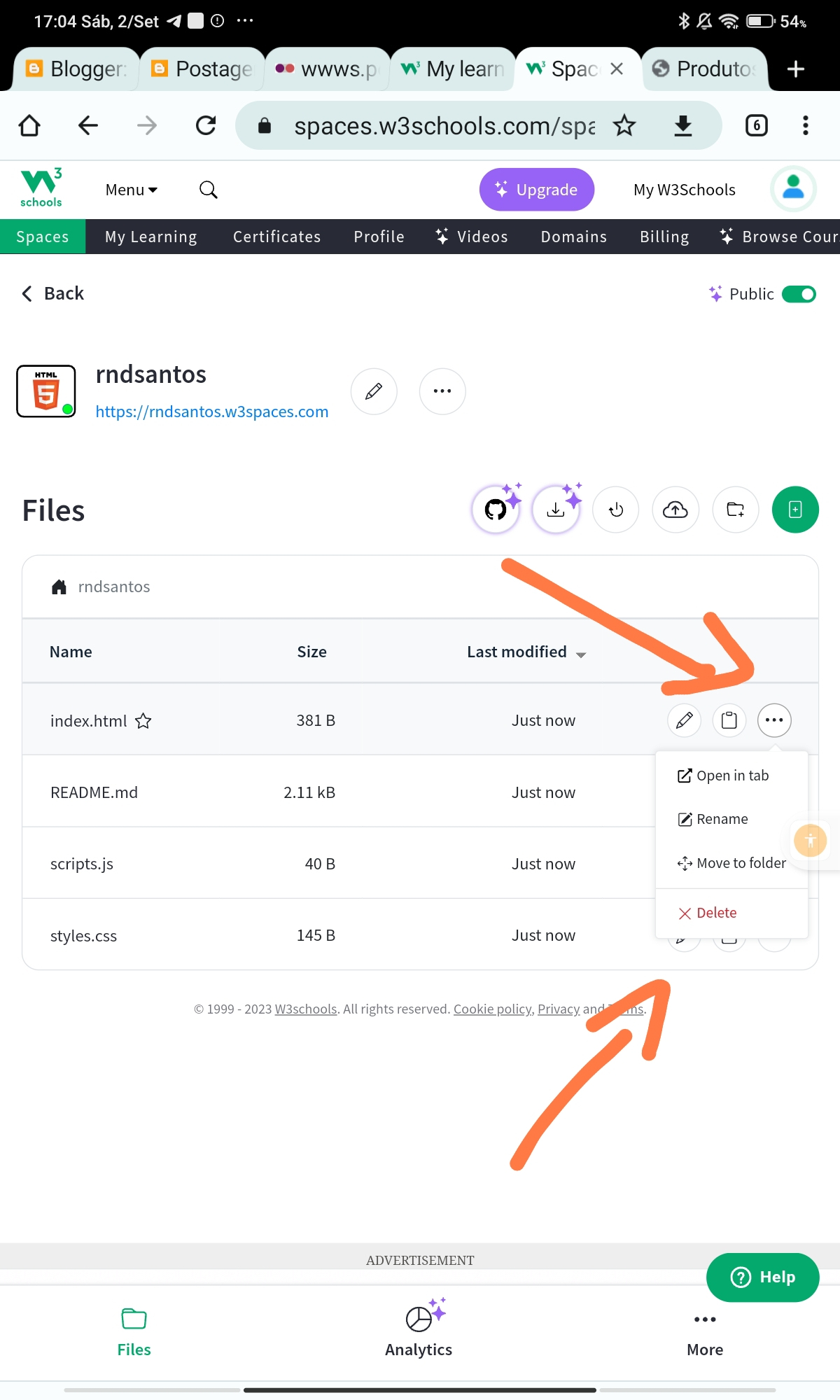Open the rndsantos.w3spaces.com link
This screenshot has height=1400, width=840.
click(211, 412)
